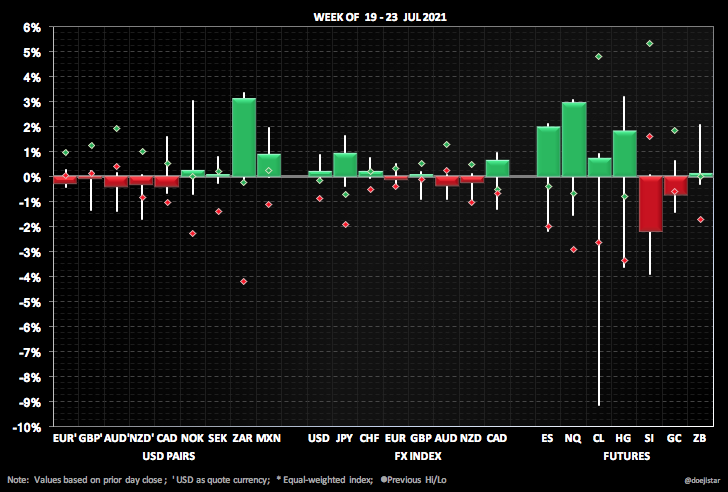Screen dimensions: 728x492
Task: Select the NZD label under FX INDEX
Action: pos(471,438)
